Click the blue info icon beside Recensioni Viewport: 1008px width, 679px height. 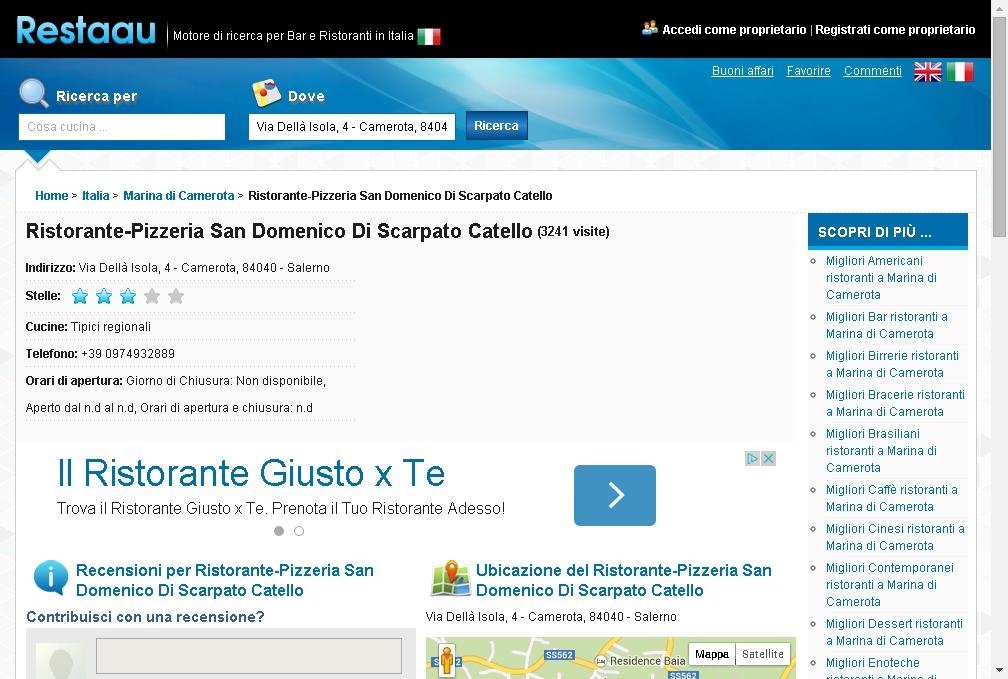coord(51,577)
